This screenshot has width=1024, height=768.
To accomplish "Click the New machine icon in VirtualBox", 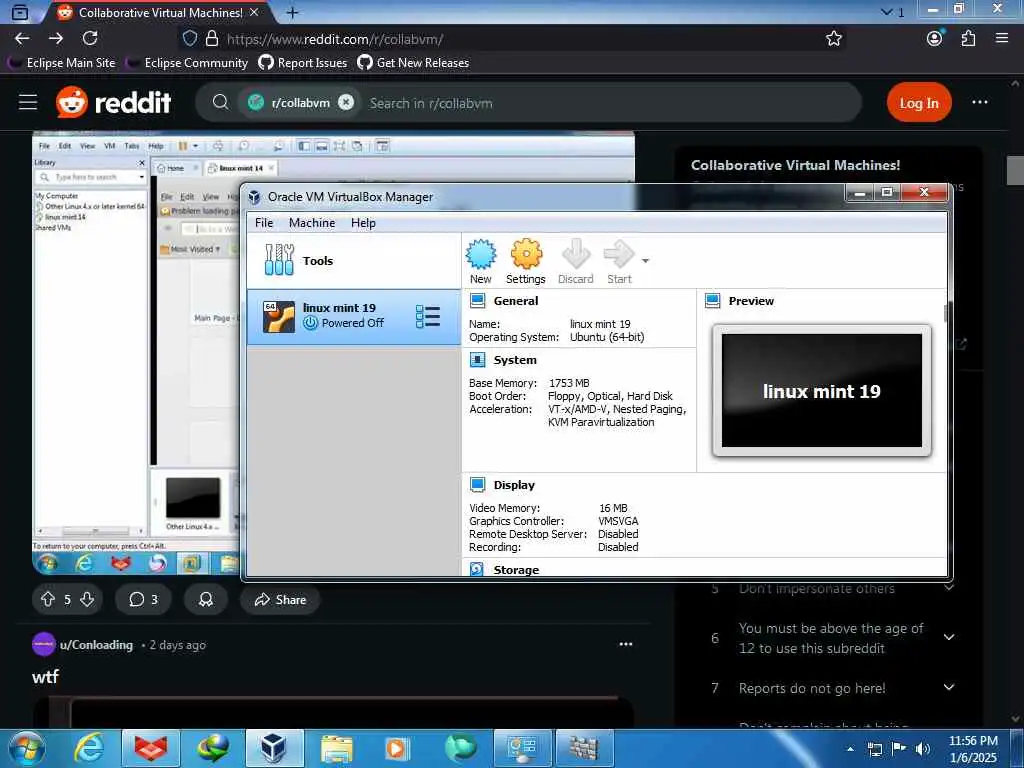I will tap(481, 261).
